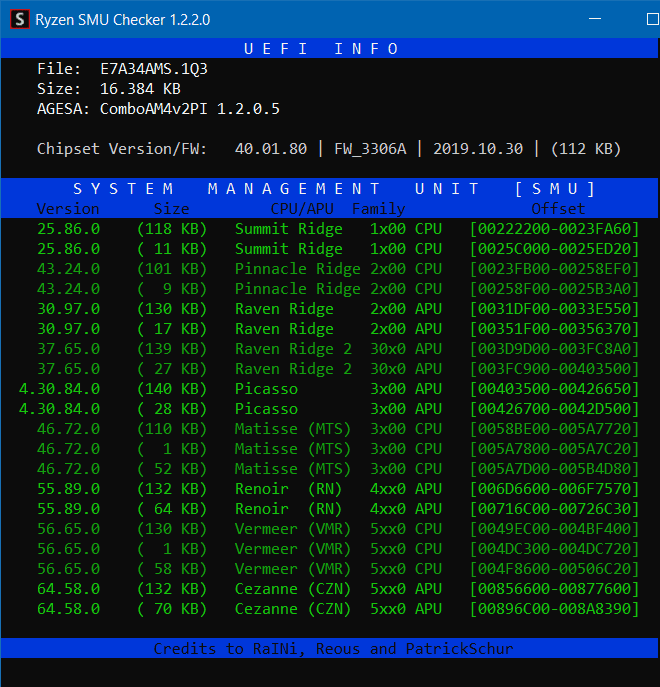660x687 pixels.
Task: Click firmware name FW_3306A
Action: point(370,149)
